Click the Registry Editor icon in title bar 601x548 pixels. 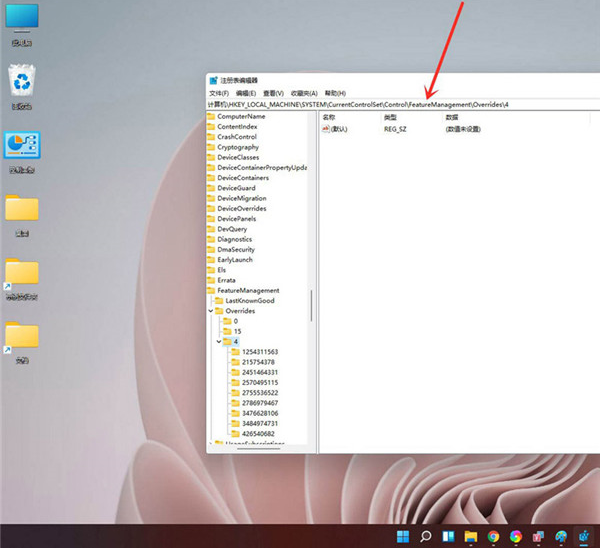click(x=213, y=80)
